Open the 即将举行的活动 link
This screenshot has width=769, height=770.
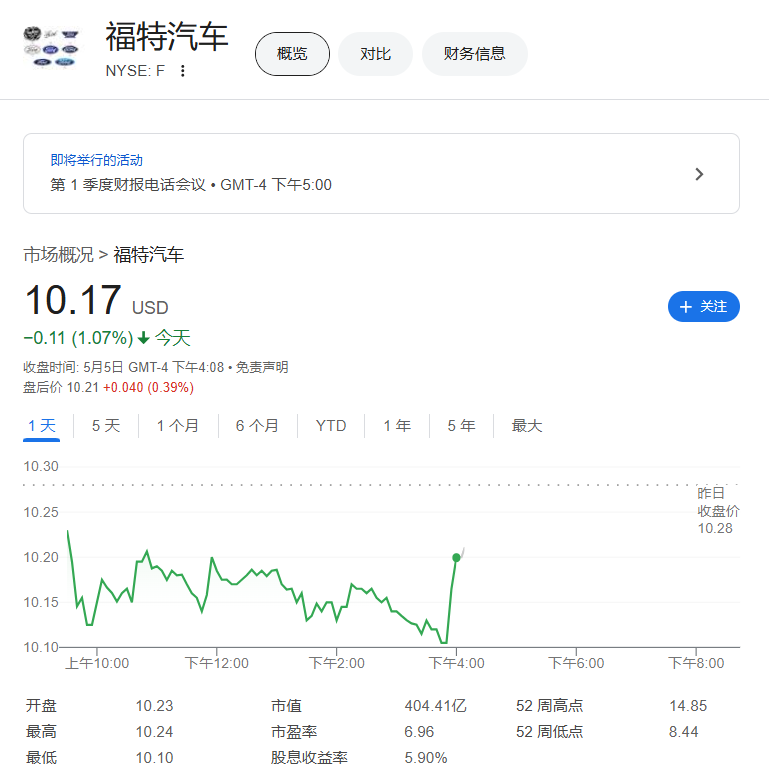tap(97, 160)
